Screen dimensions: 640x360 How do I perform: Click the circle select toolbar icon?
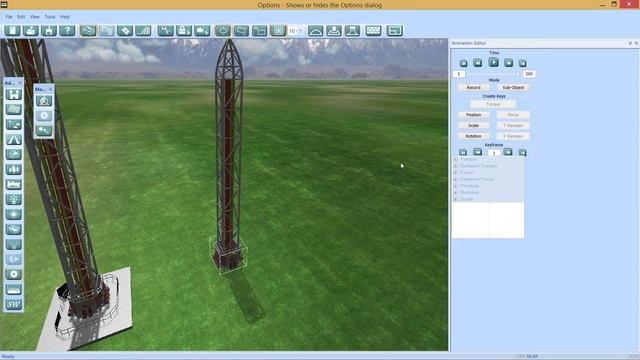[223, 31]
